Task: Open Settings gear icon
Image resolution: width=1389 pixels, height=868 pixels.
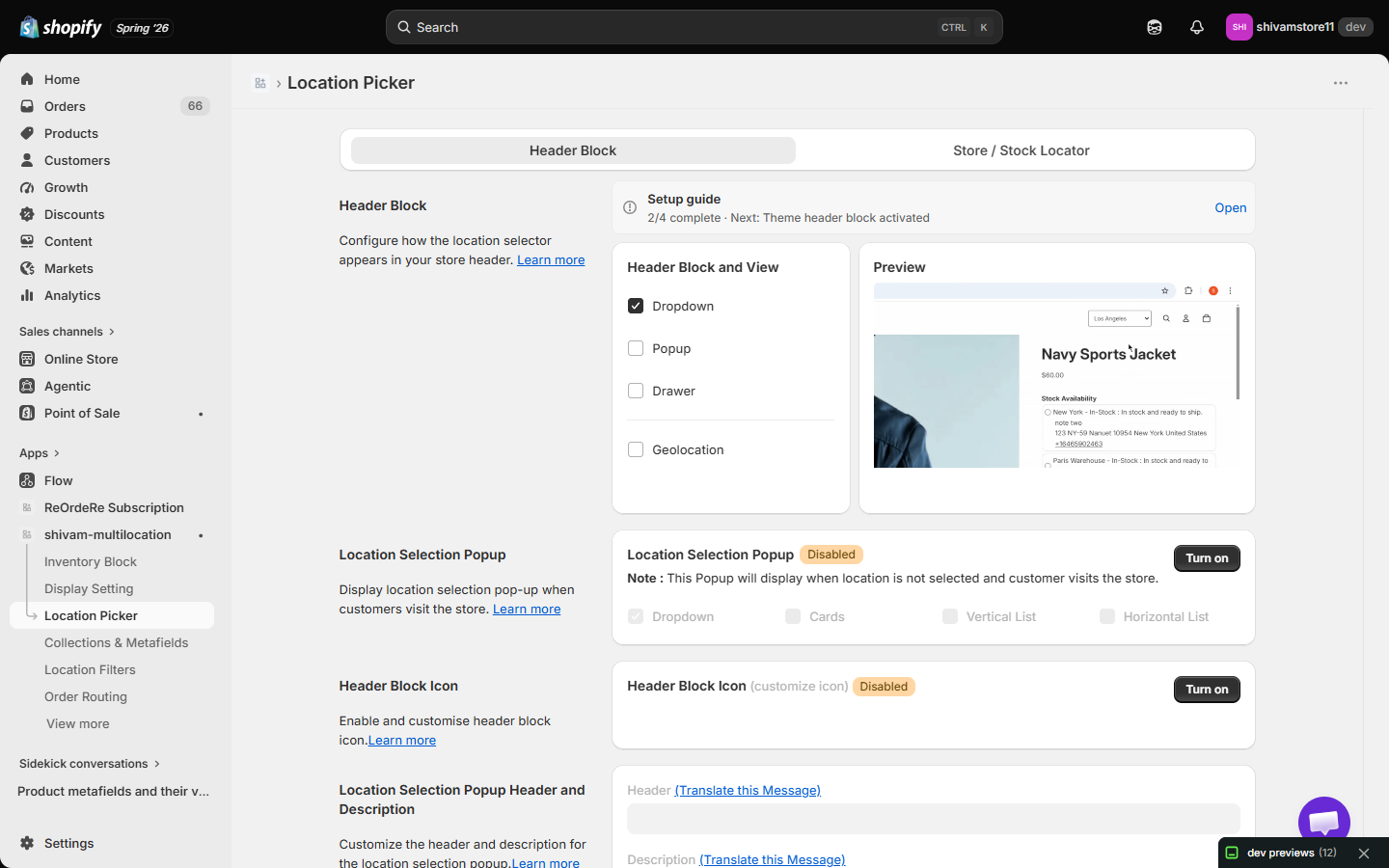Action: 27,843
